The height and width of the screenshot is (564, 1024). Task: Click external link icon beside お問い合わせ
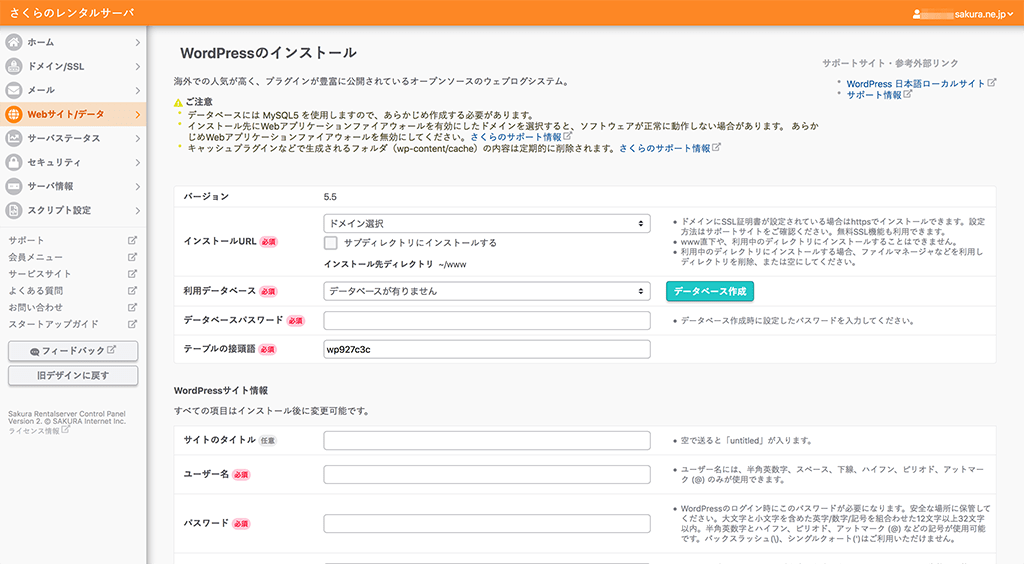[x=133, y=307]
